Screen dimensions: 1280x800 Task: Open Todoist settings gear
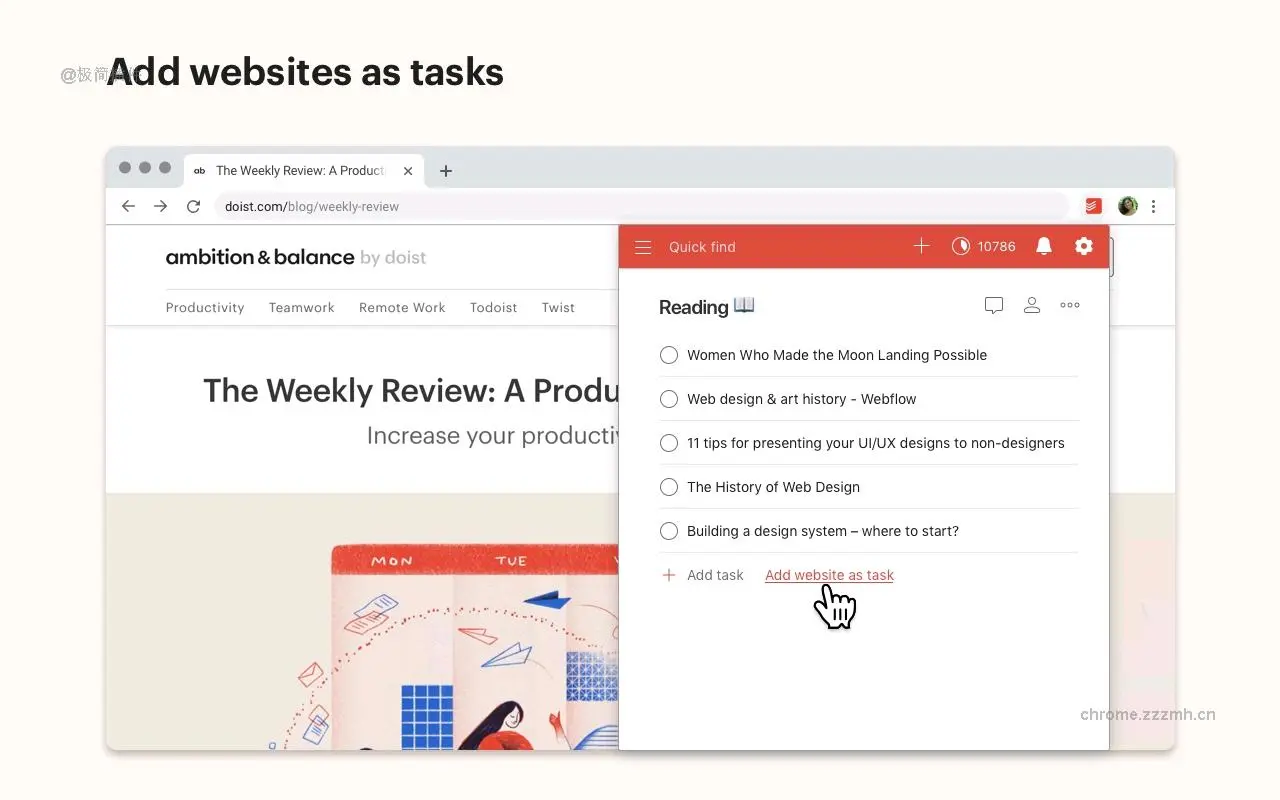1084,246
